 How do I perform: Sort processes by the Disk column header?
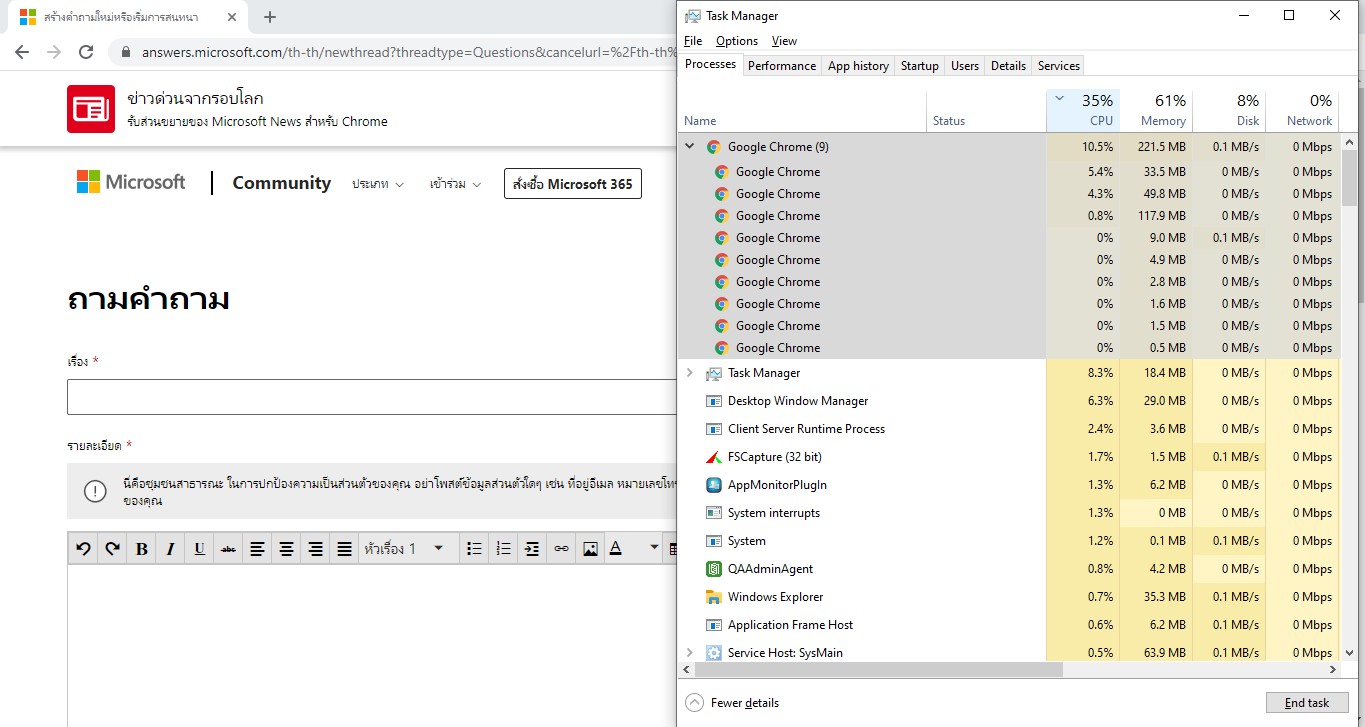pyautogui.click(x=1229, y=110)
